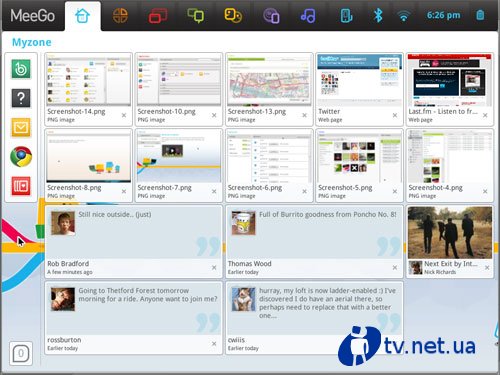Dismiss Rob Bradford's status update
Image resolution: width=500 pixels, height=375 pixels.
[x=214, y=268]
